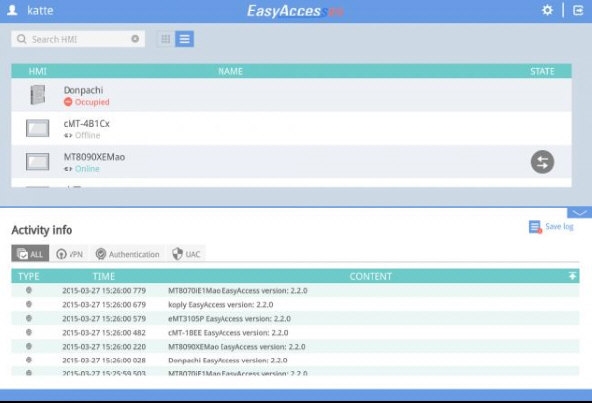The height and width of the screenshot is (403, 592).
Task: Select the cMT-1BEE EasyAccess version log entry
Action: tap(295, 332)
